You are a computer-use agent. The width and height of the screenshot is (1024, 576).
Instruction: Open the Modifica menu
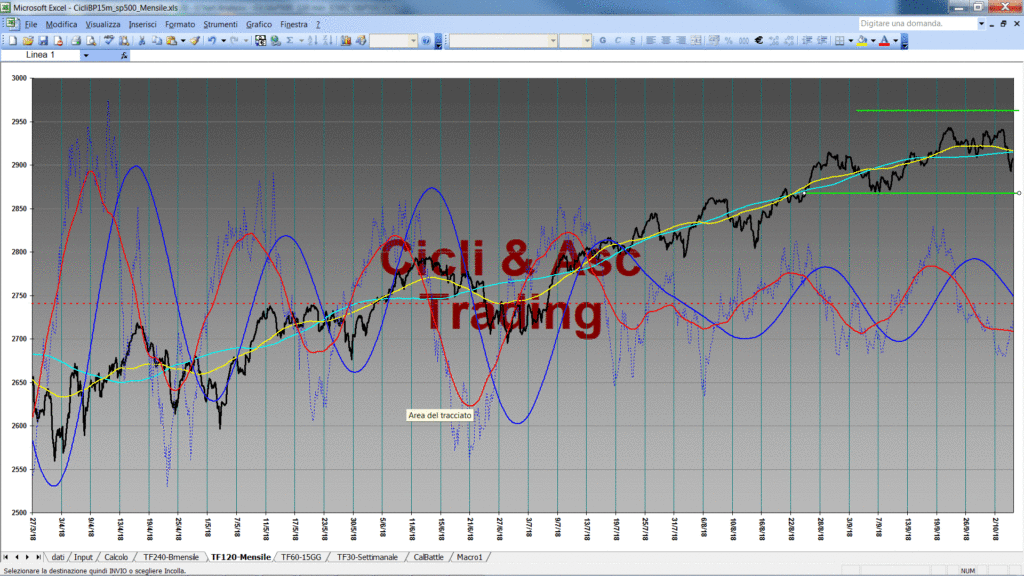[61, 24]
